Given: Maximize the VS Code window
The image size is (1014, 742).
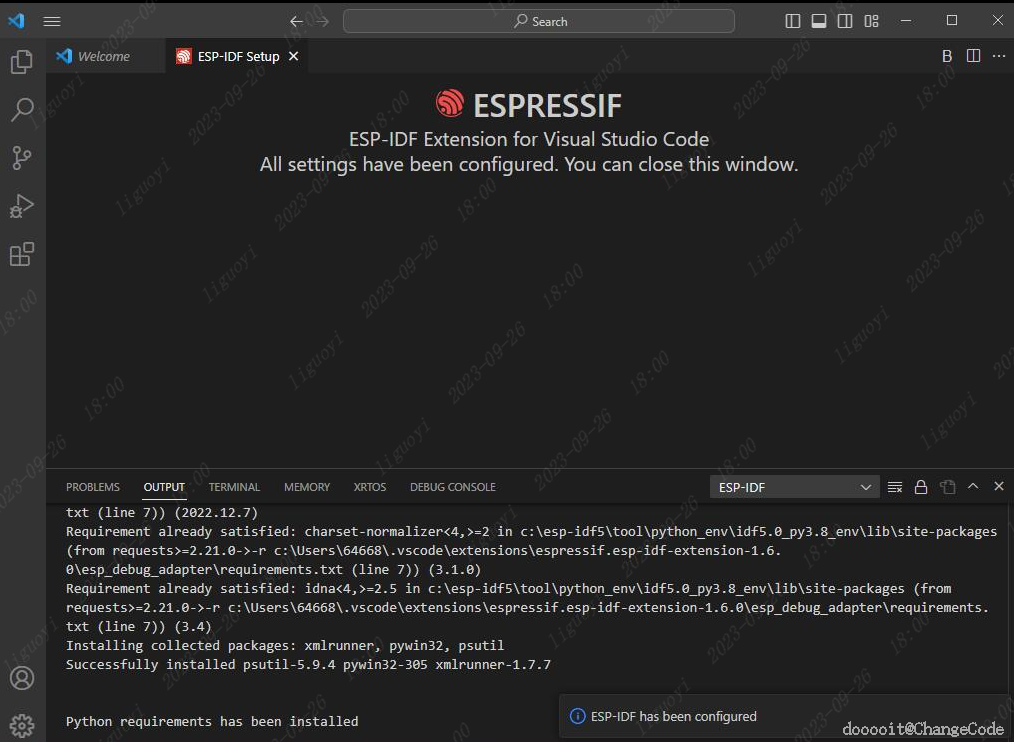Looking at the screenshot, I should click(952, 21).
